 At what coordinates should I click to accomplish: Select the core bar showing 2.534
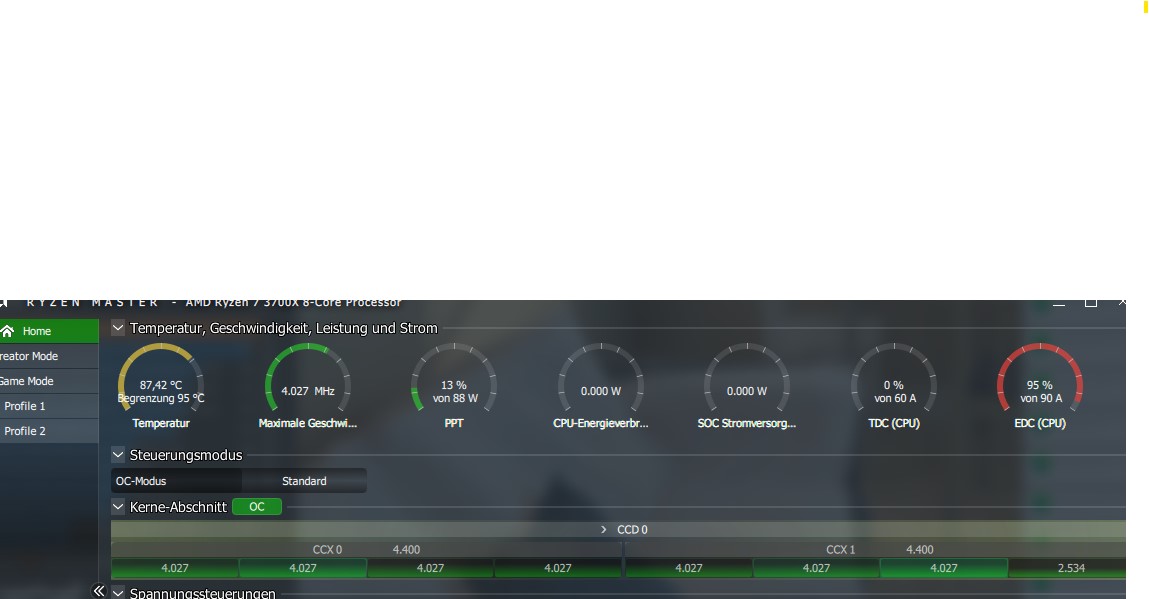point(1068,568)
